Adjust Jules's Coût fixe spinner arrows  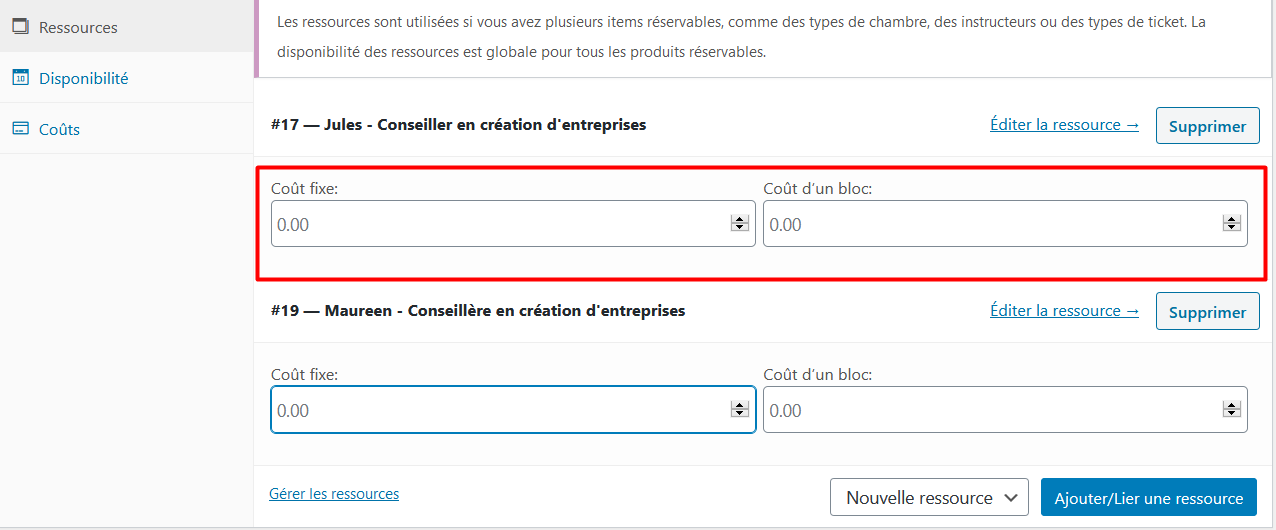[x=740, y=224]
